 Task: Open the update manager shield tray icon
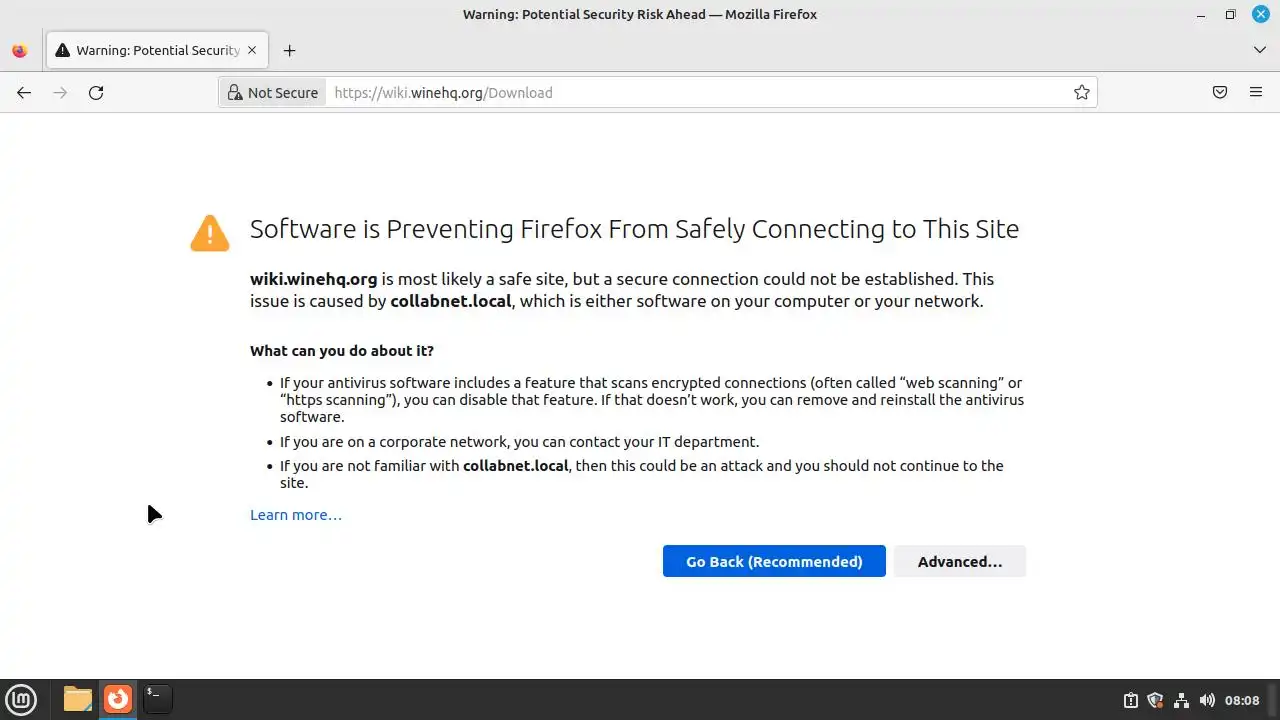(x=1155, y=700)
